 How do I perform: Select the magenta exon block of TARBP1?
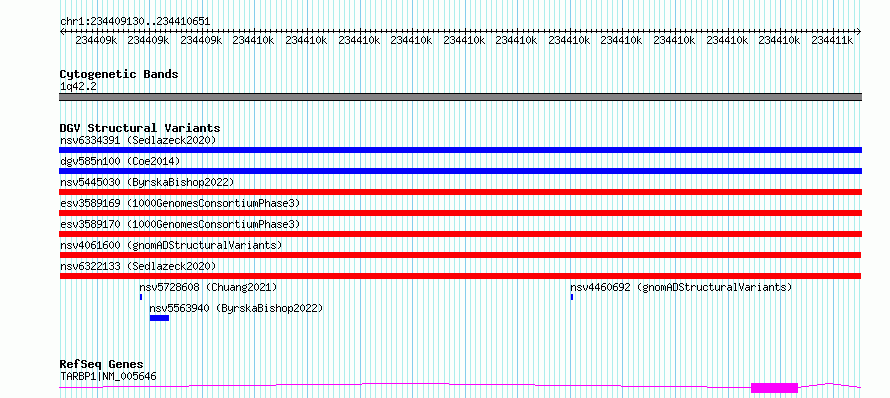(x=774, y=388)
